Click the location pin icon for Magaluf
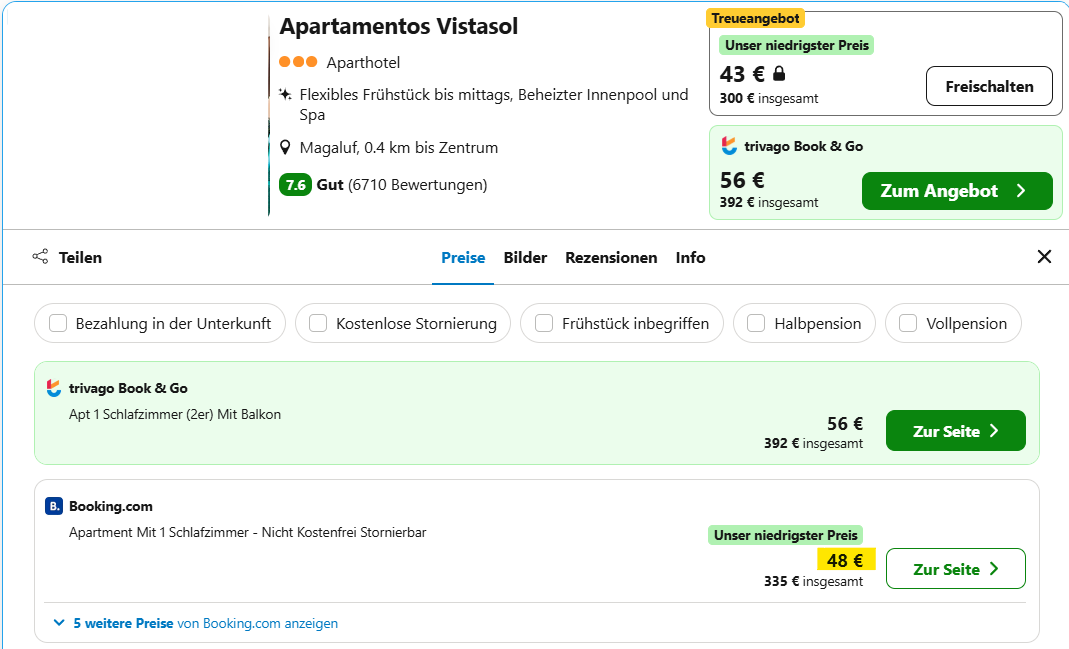Viewport: 1069px width, 649px height. click(x=285, y=148)
